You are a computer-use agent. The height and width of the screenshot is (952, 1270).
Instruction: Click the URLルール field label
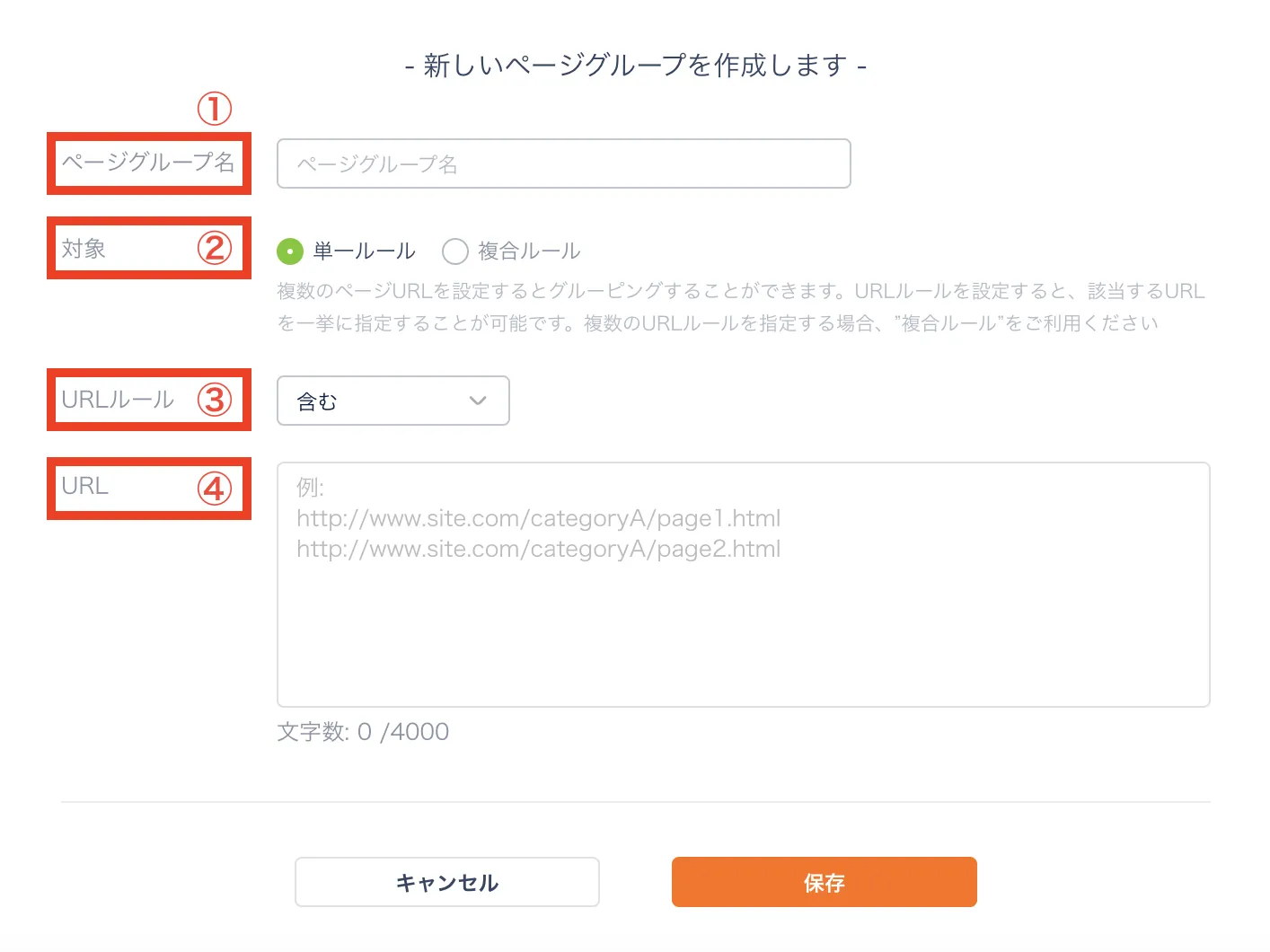(118, 400)
